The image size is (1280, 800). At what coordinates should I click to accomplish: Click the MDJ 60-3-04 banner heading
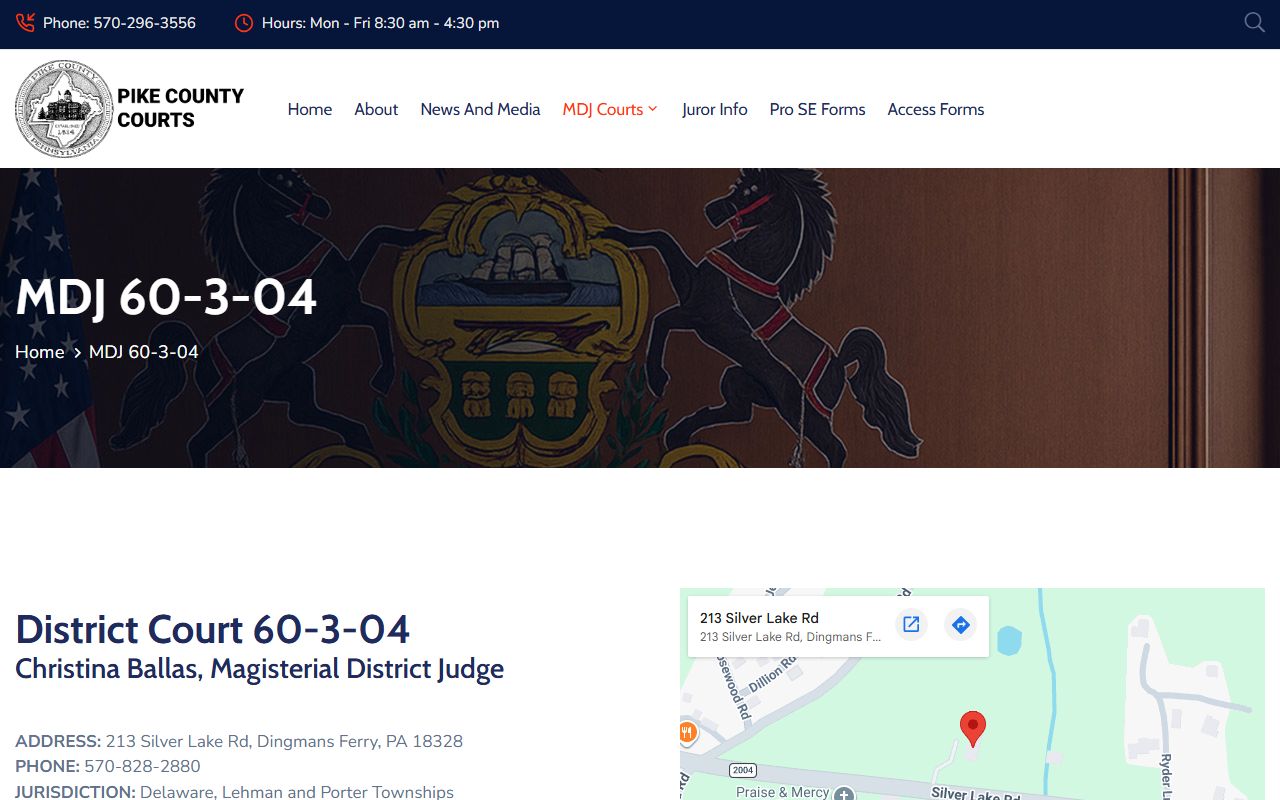tap(166, 297)
